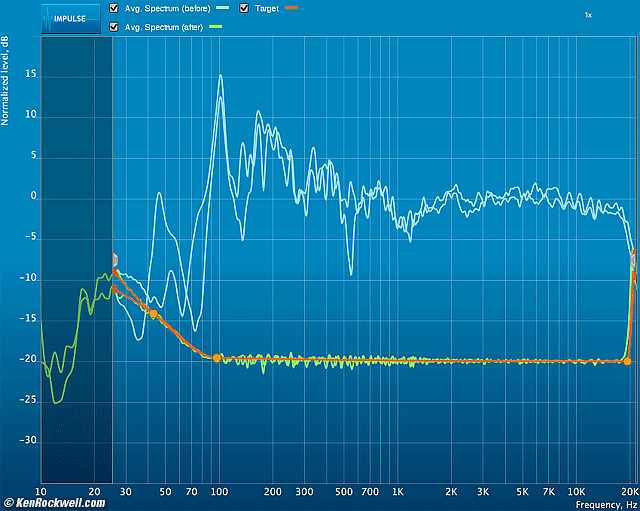The width and height of the screenshot is (640, 511).
Task: Click the green Avg. Spectrum (after) color swatch
Action: coord(217,26)
